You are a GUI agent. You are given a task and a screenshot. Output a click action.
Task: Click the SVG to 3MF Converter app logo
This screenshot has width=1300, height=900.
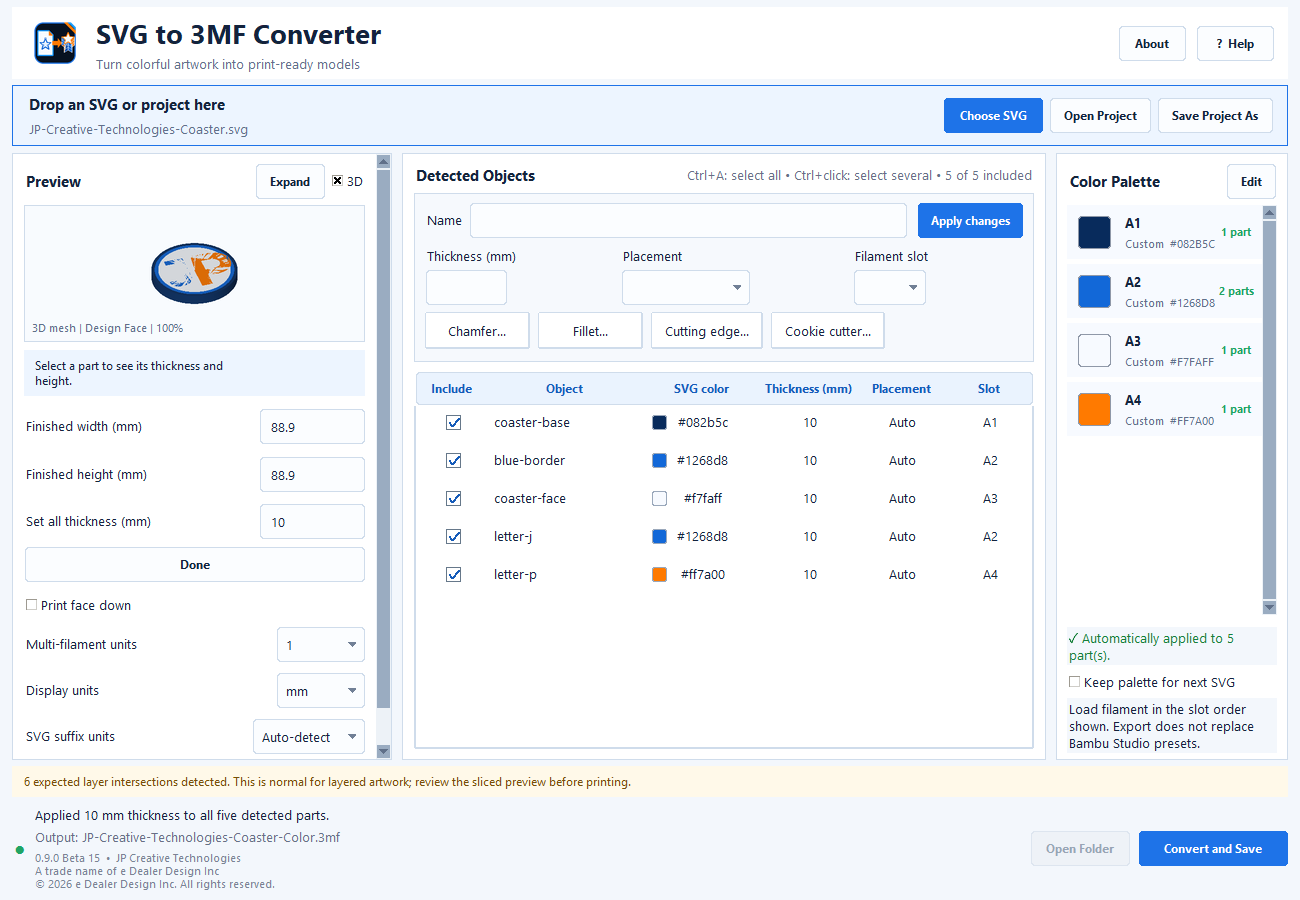coord(55,43)
